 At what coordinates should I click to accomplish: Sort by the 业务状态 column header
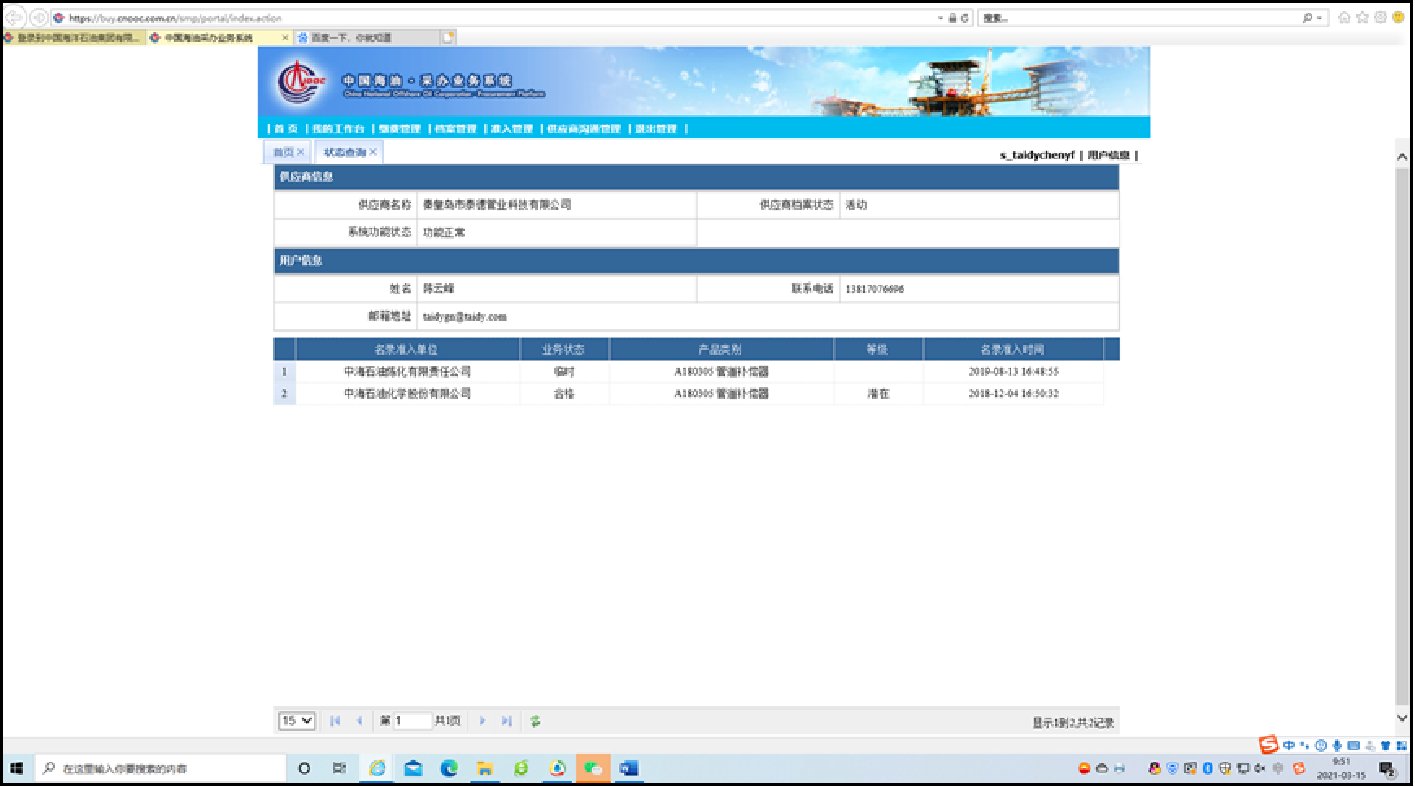pos(563,350)
